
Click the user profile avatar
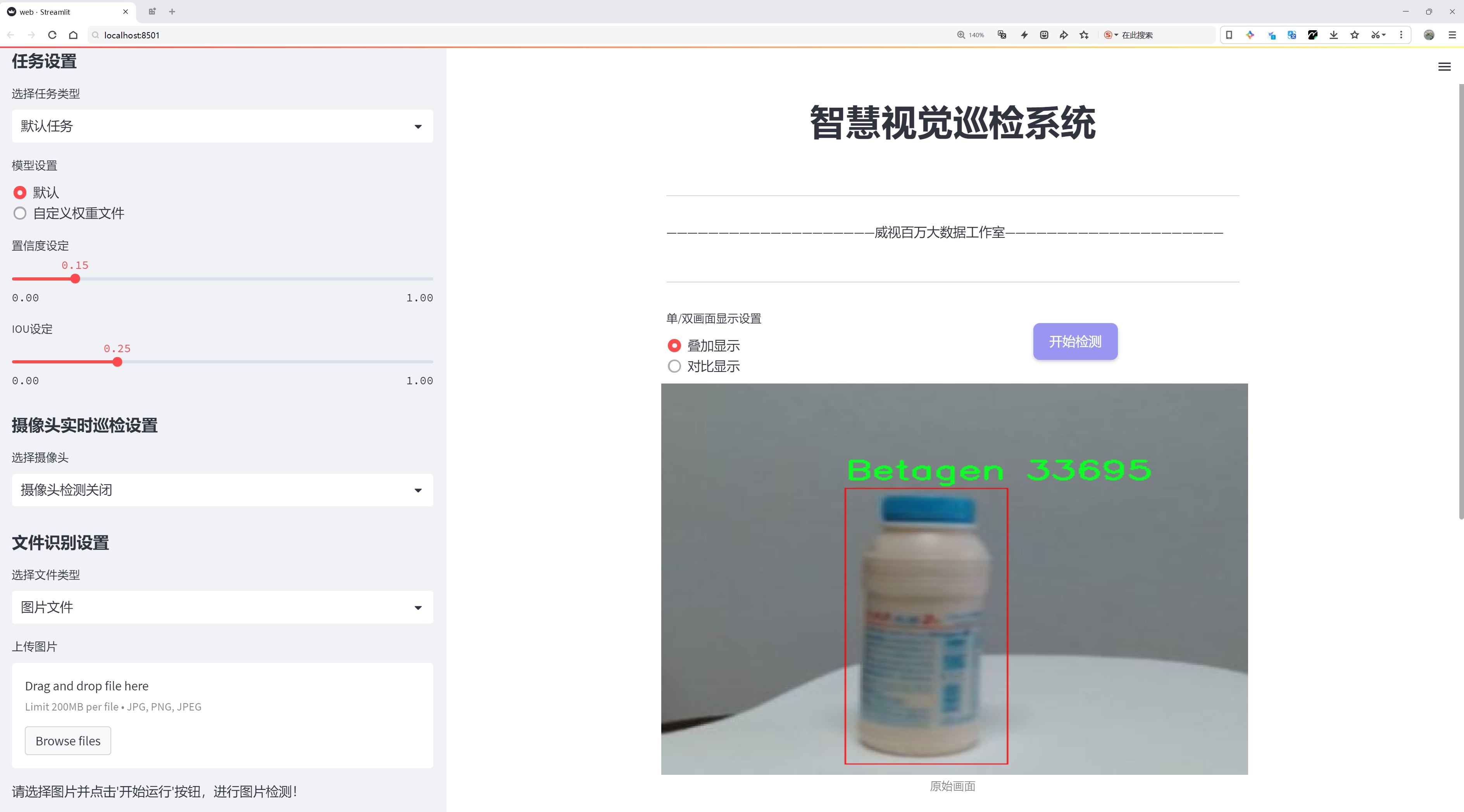click(1429, 35)
